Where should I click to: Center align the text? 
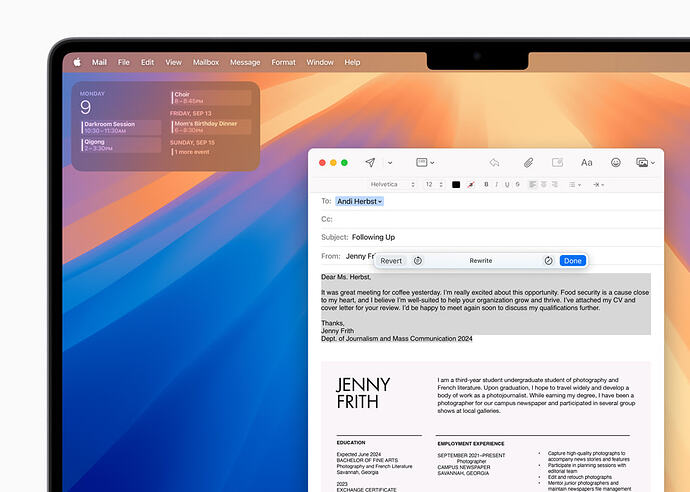click(x=544, y=184)
